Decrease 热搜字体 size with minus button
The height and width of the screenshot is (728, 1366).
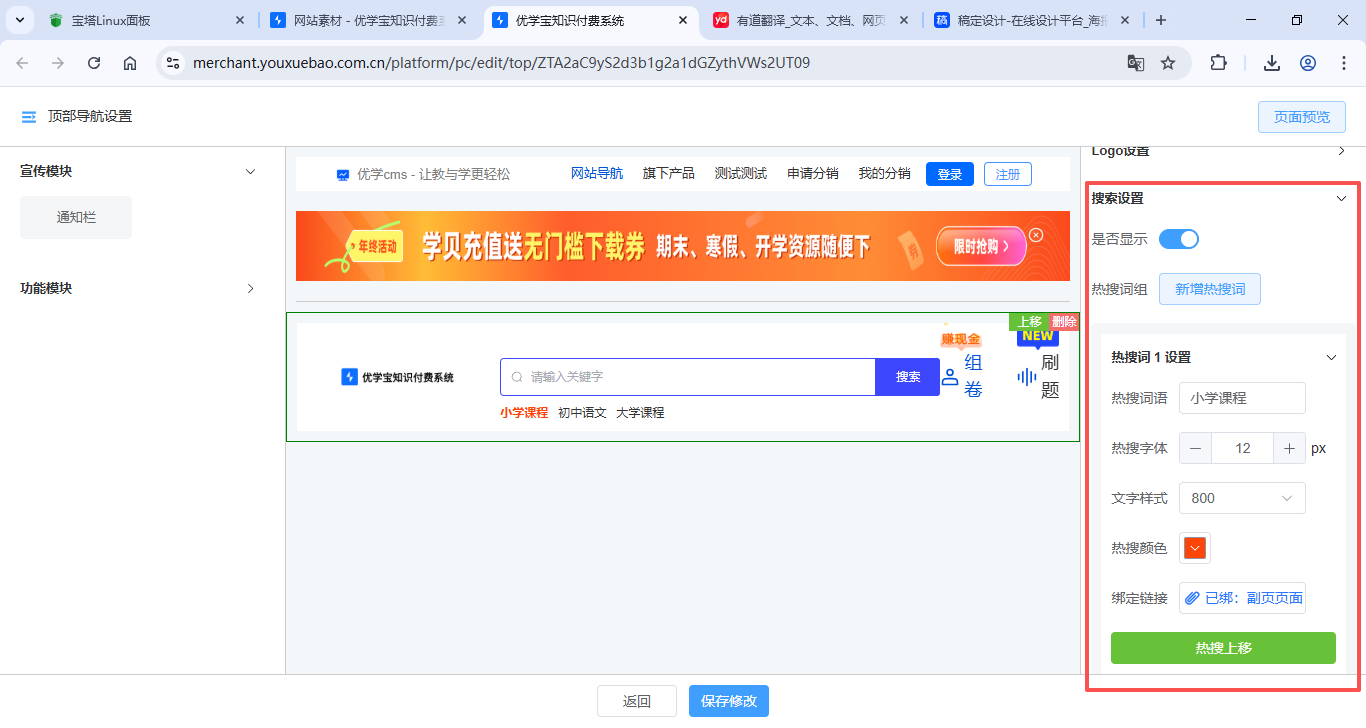click(1196, 448)
